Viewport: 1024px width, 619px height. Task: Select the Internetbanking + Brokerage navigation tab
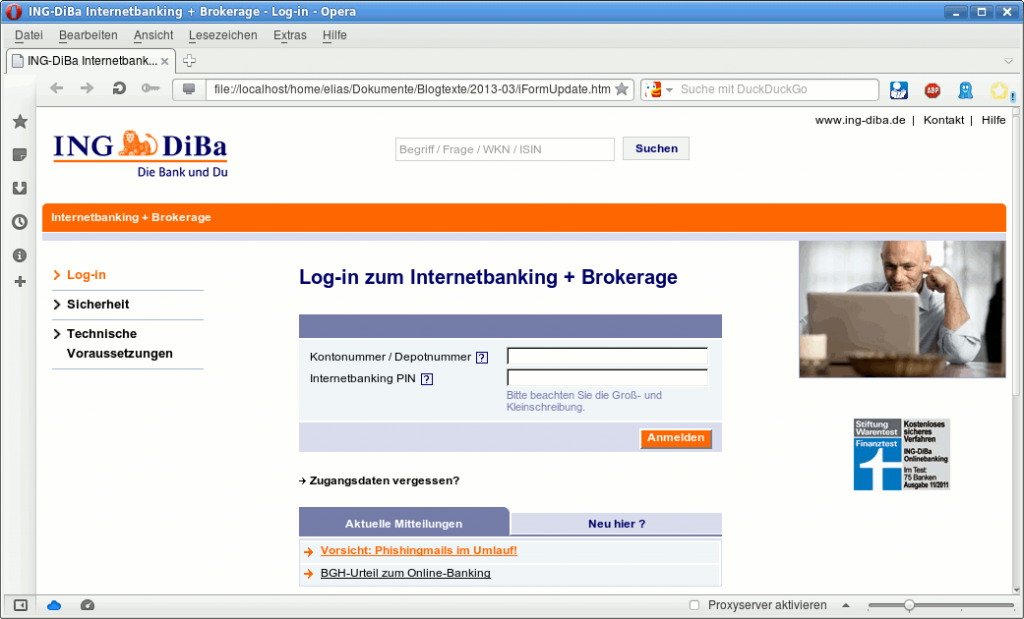tap(131, 217)
